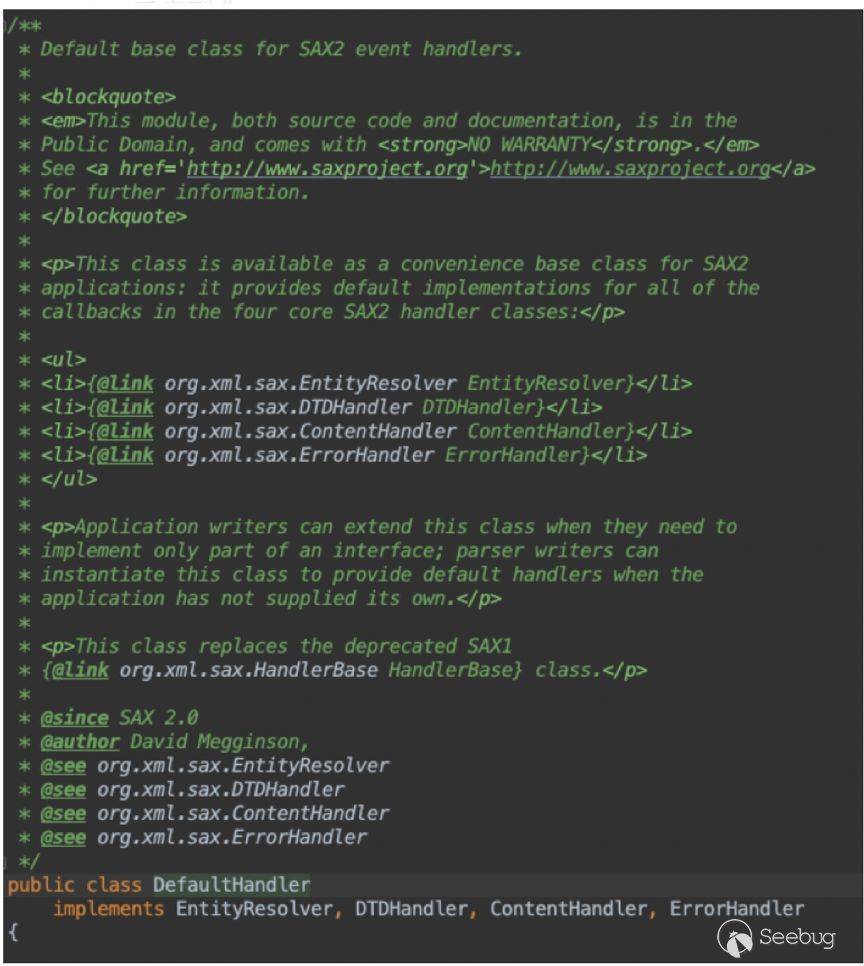Click the Seebug watermark text

coord(796,937)
